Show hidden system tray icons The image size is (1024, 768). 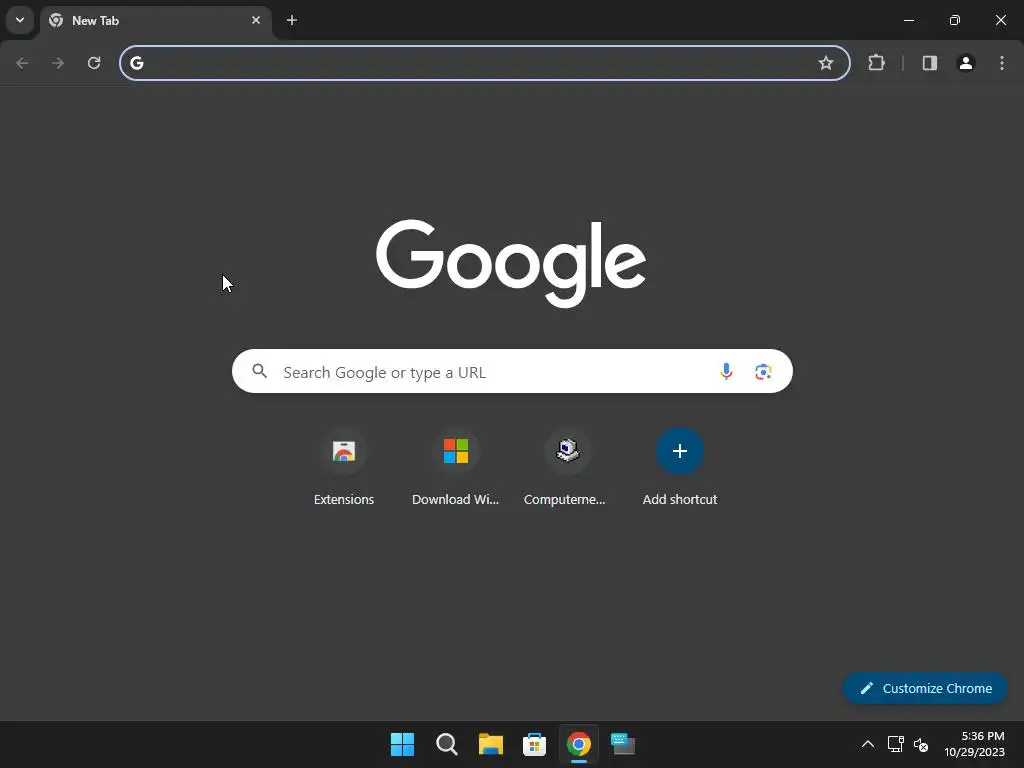[867, 744]
